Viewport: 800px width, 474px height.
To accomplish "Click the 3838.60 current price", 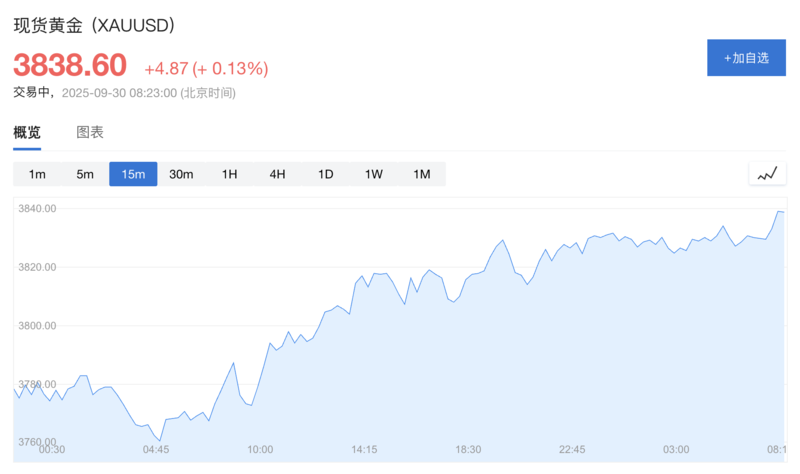I will click(70, 65).
